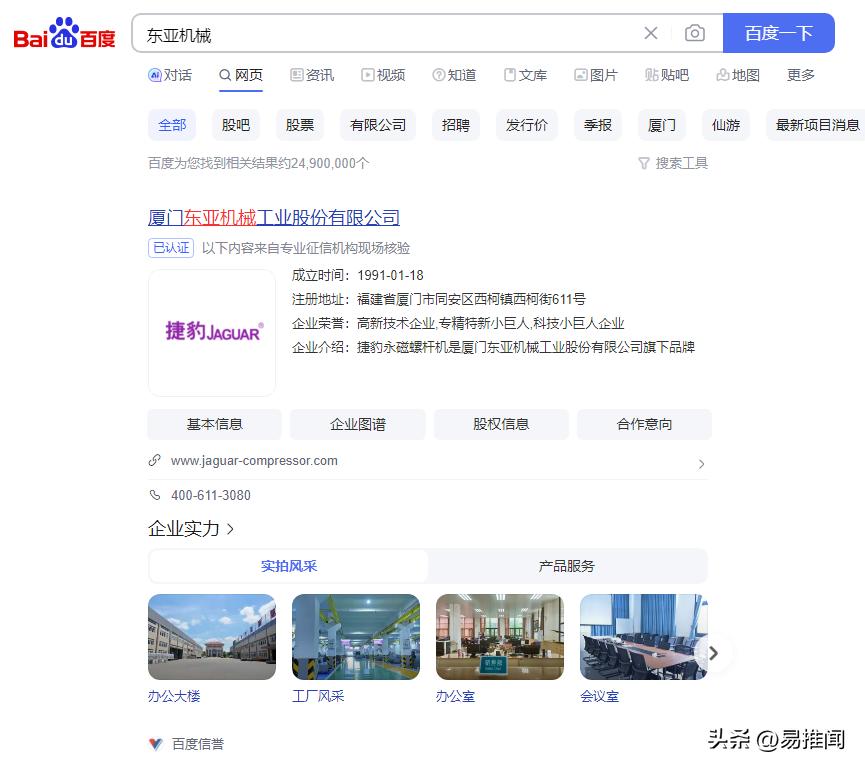865x770 pixels.
Task: Click the phone icon beside 400-611-3080
Action: click(155, 495)
